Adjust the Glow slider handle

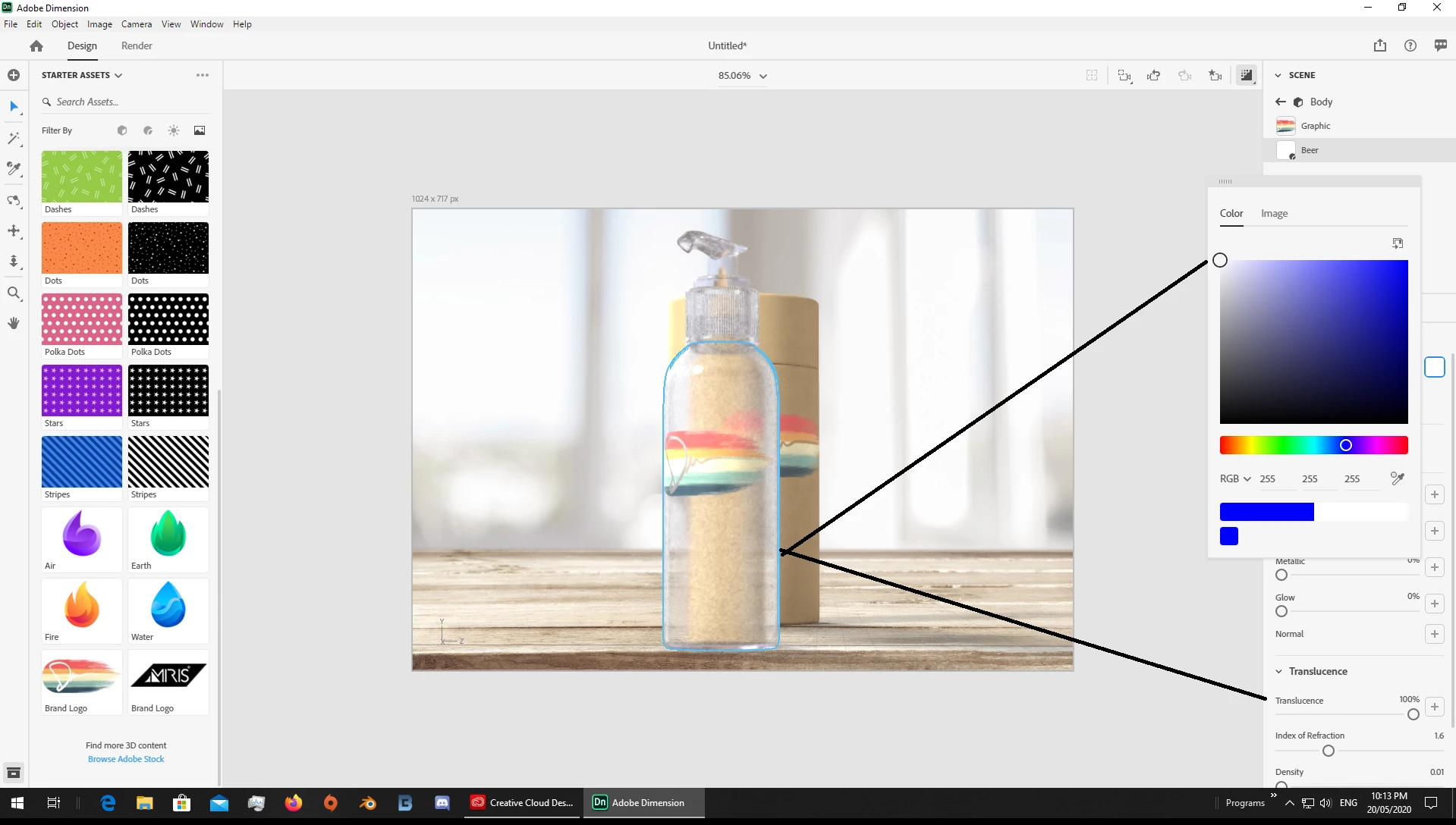[1281, 611]
